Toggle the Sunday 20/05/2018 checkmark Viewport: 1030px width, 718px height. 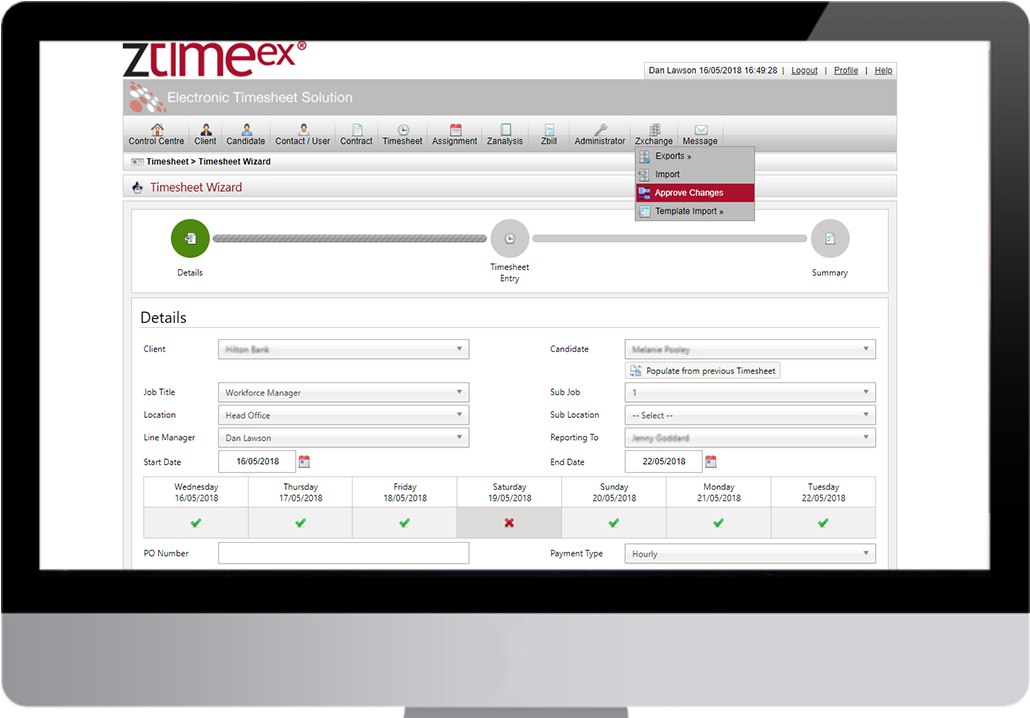[x=614, y=523]
